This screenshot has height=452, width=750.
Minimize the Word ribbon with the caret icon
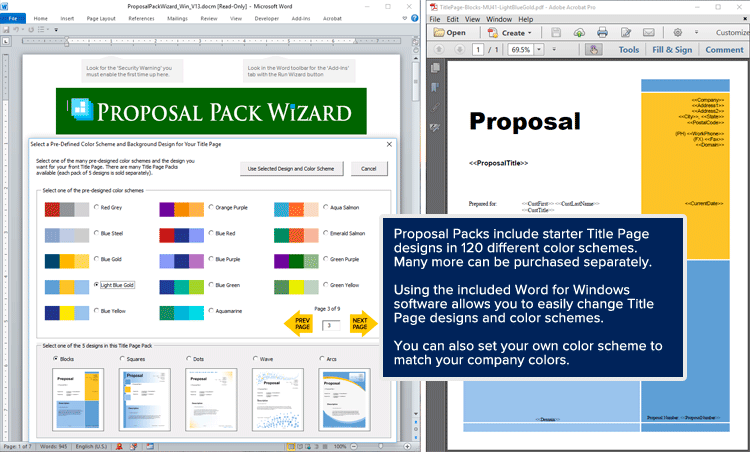[x=405, y=18]
